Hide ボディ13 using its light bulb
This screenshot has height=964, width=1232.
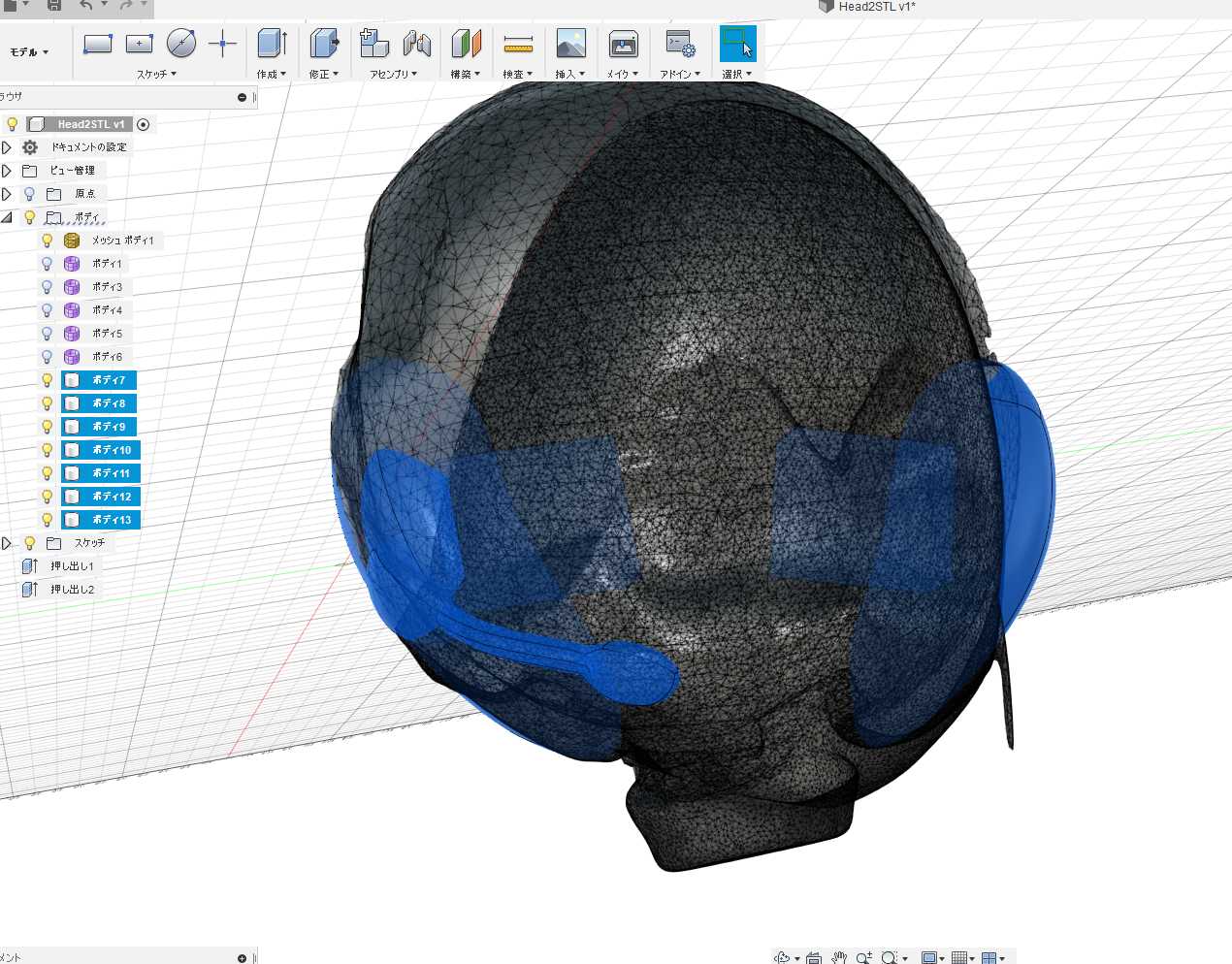[47, 520]
